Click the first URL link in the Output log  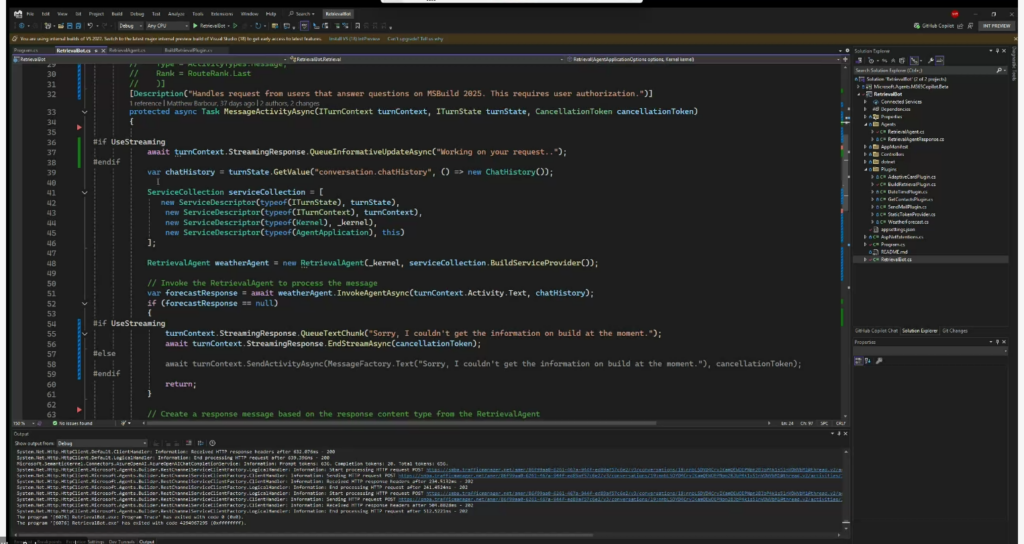point(633,470)
